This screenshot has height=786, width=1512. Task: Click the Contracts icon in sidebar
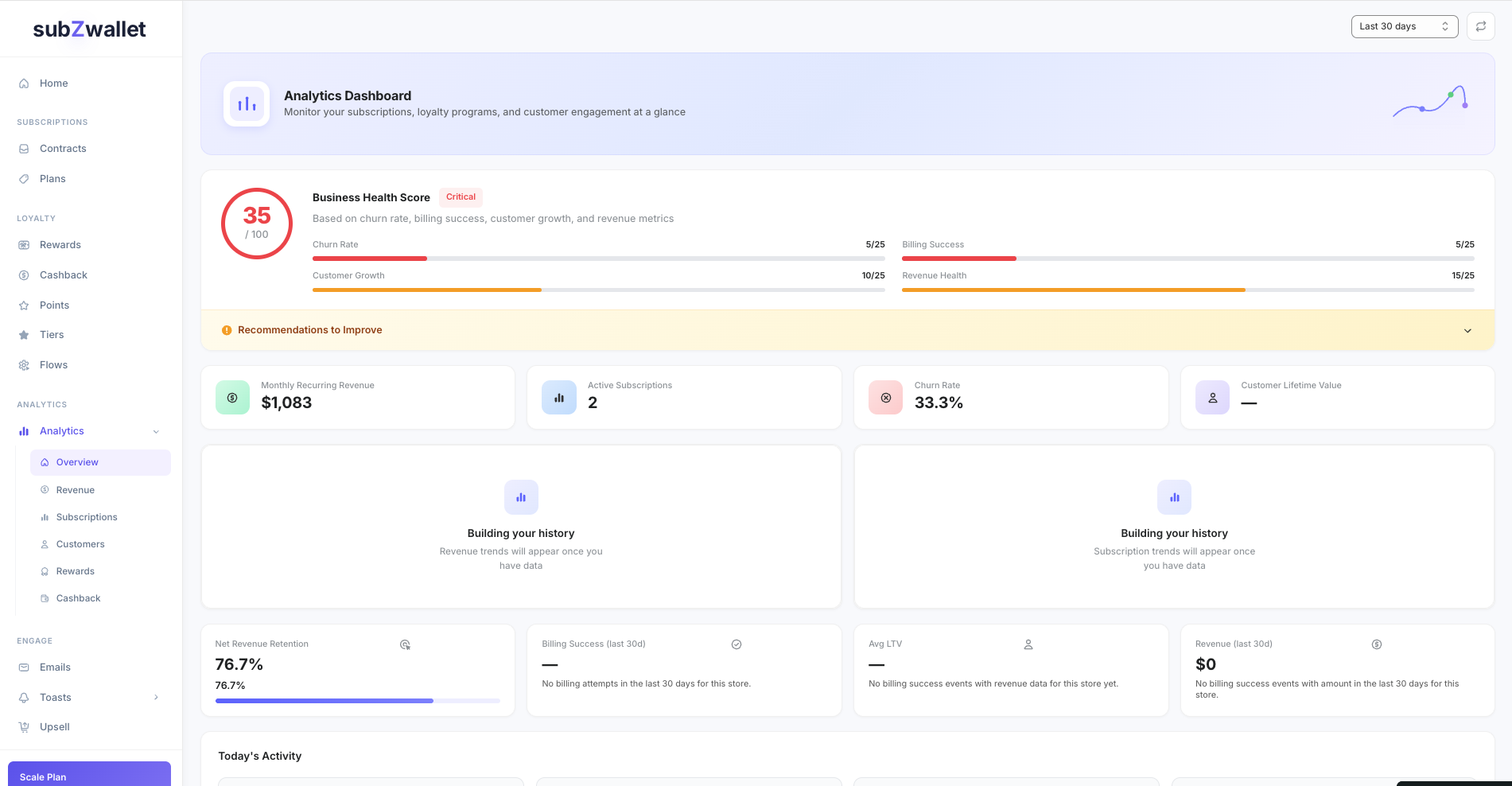coord(24,149)
